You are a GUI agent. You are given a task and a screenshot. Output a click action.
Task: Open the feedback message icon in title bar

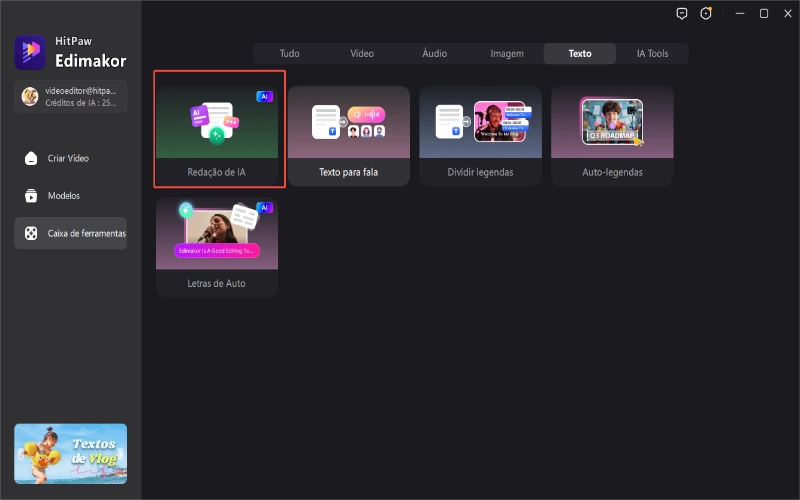pos(682,14)
